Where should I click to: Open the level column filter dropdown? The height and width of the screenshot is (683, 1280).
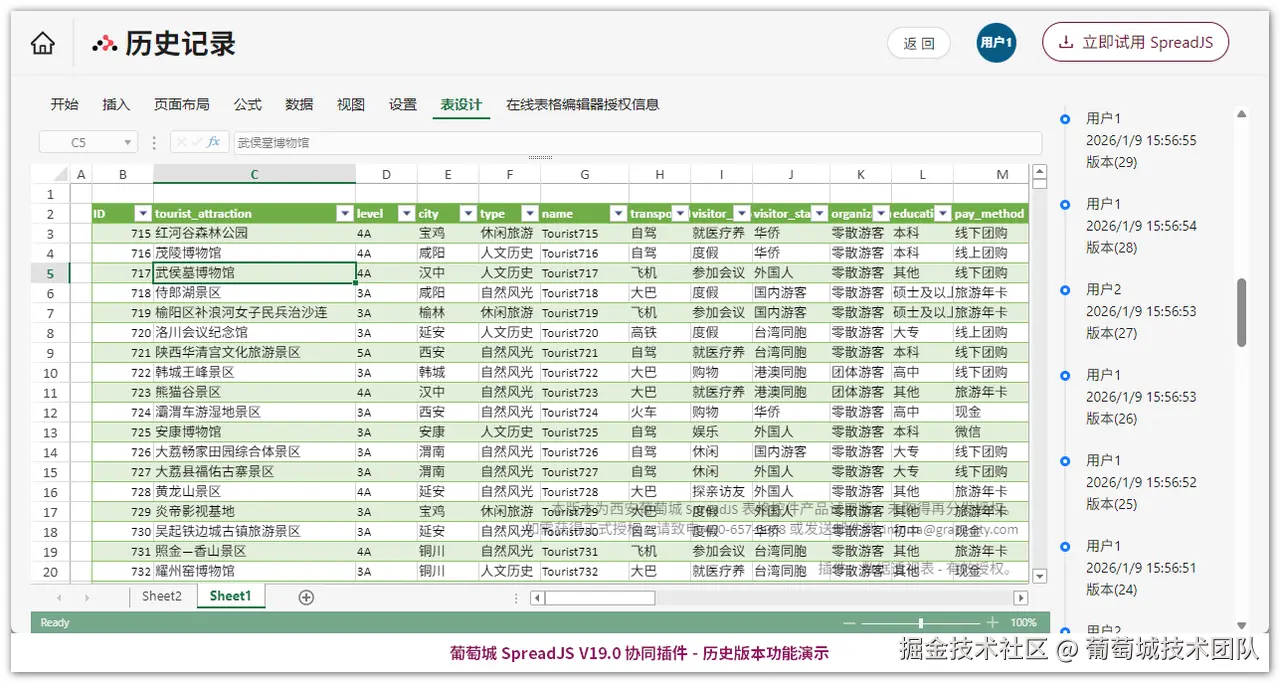[406, 213]
